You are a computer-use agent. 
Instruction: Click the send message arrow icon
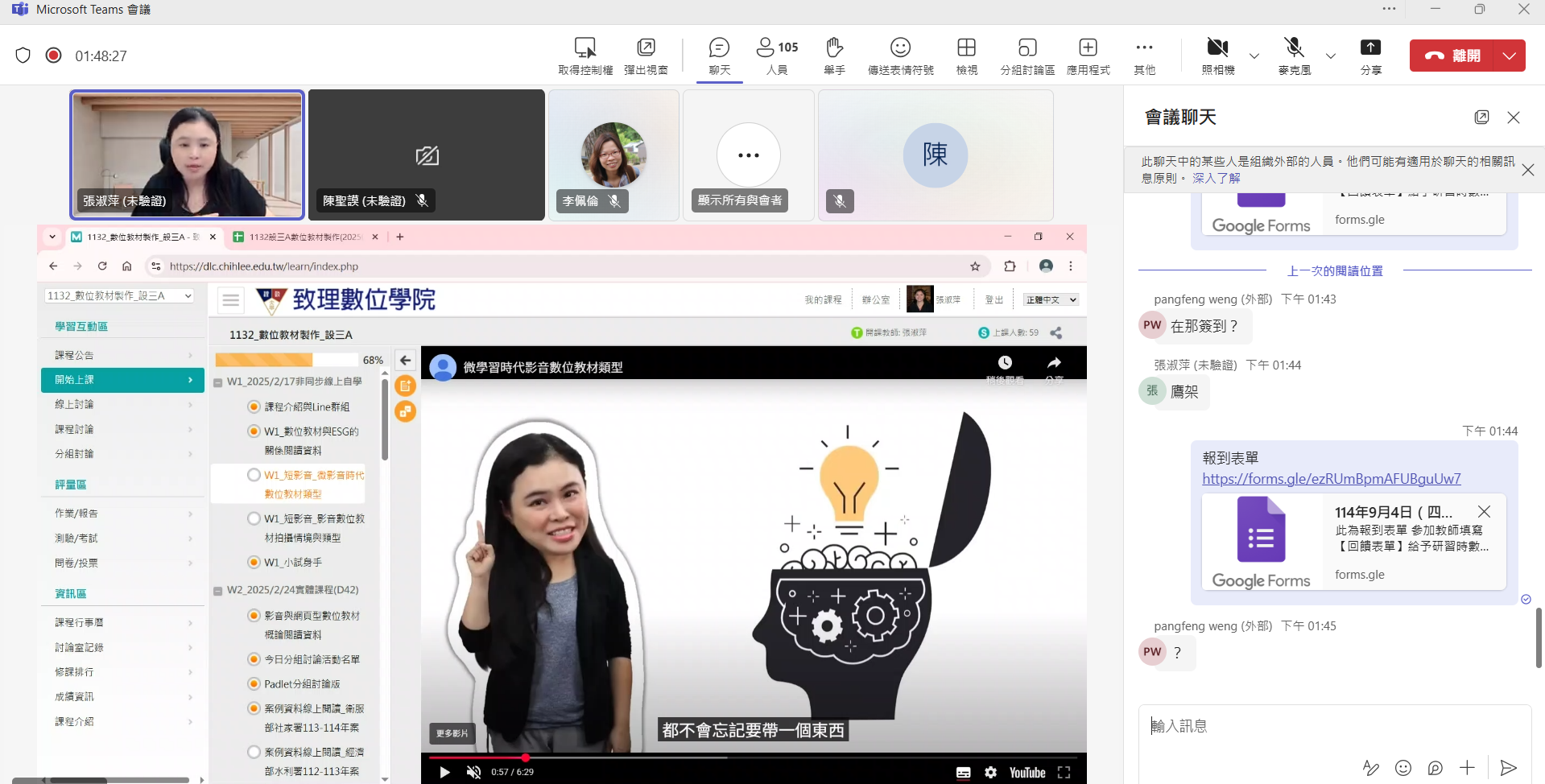click(x=1508, y=768)
